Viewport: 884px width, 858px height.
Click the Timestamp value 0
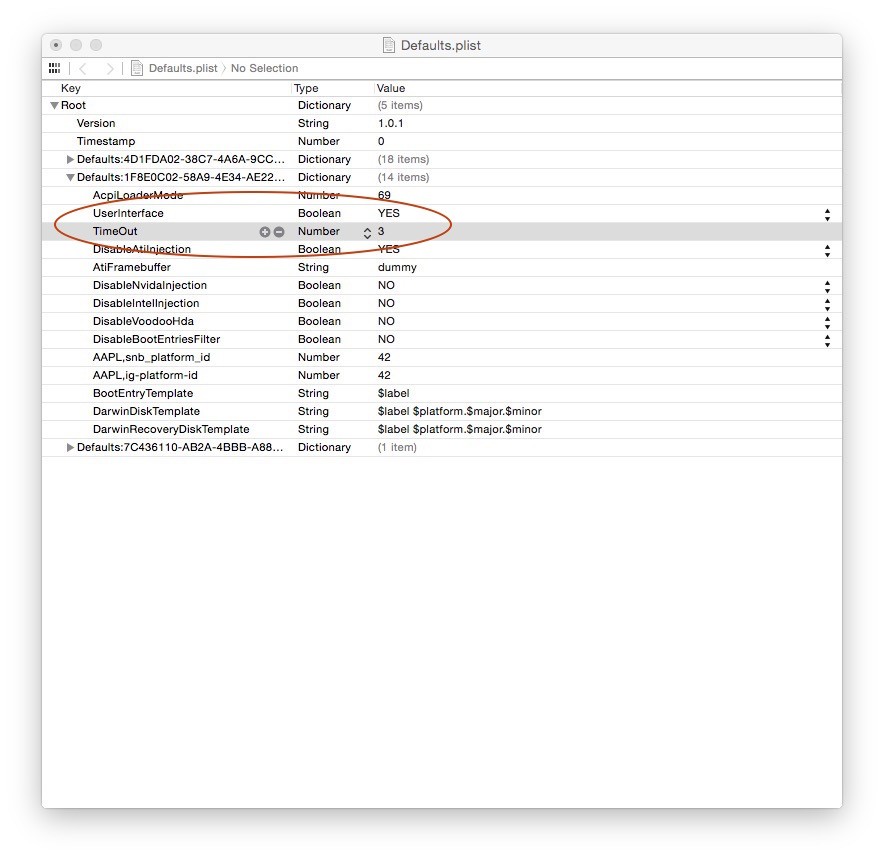coord(381,141)
